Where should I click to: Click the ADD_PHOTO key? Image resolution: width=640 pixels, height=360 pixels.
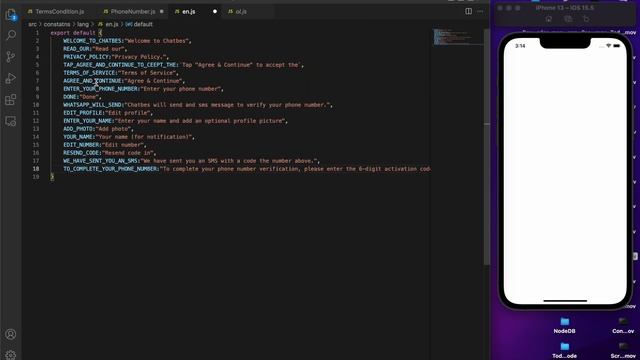(x=78, y=129)
